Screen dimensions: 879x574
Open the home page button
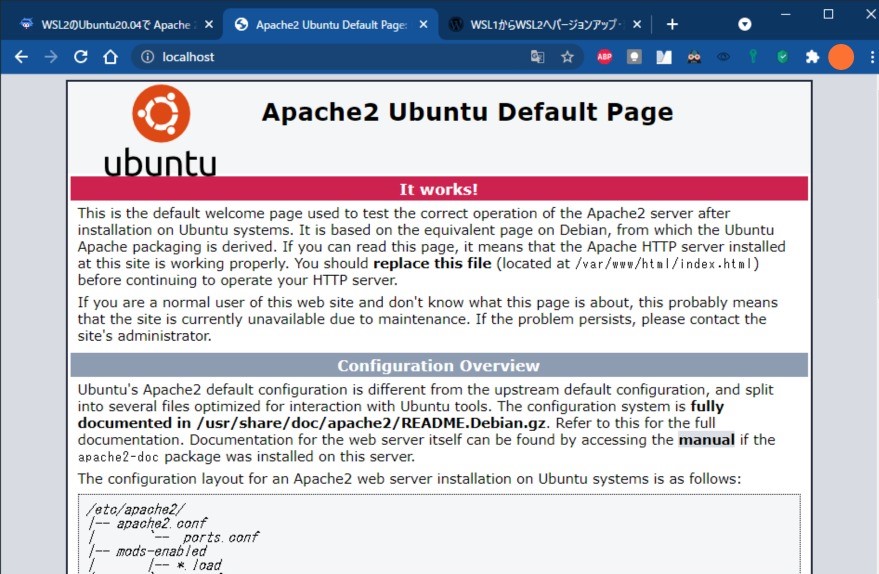(x=110, y=57)
